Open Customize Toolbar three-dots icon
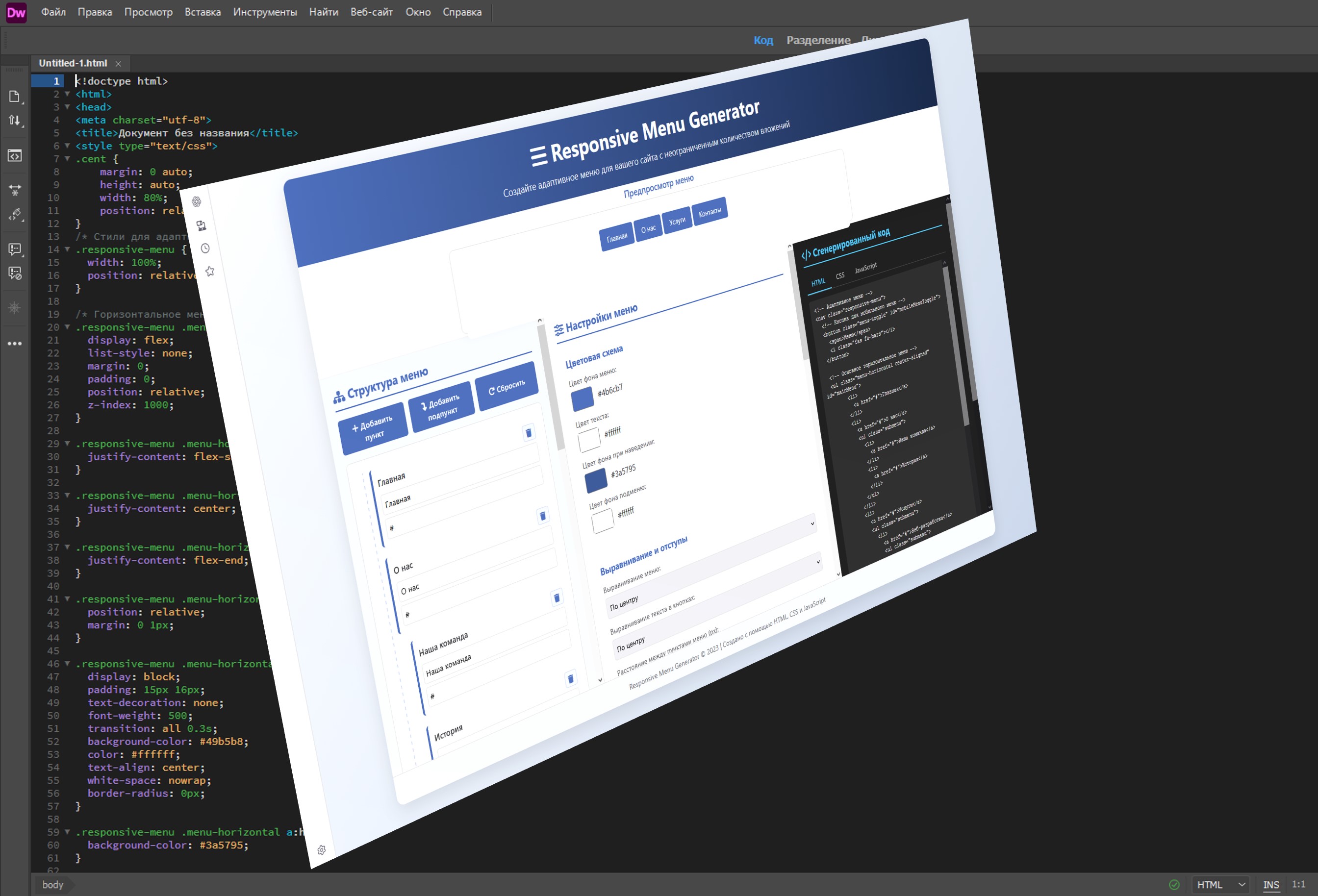 [x=15, y=344]
